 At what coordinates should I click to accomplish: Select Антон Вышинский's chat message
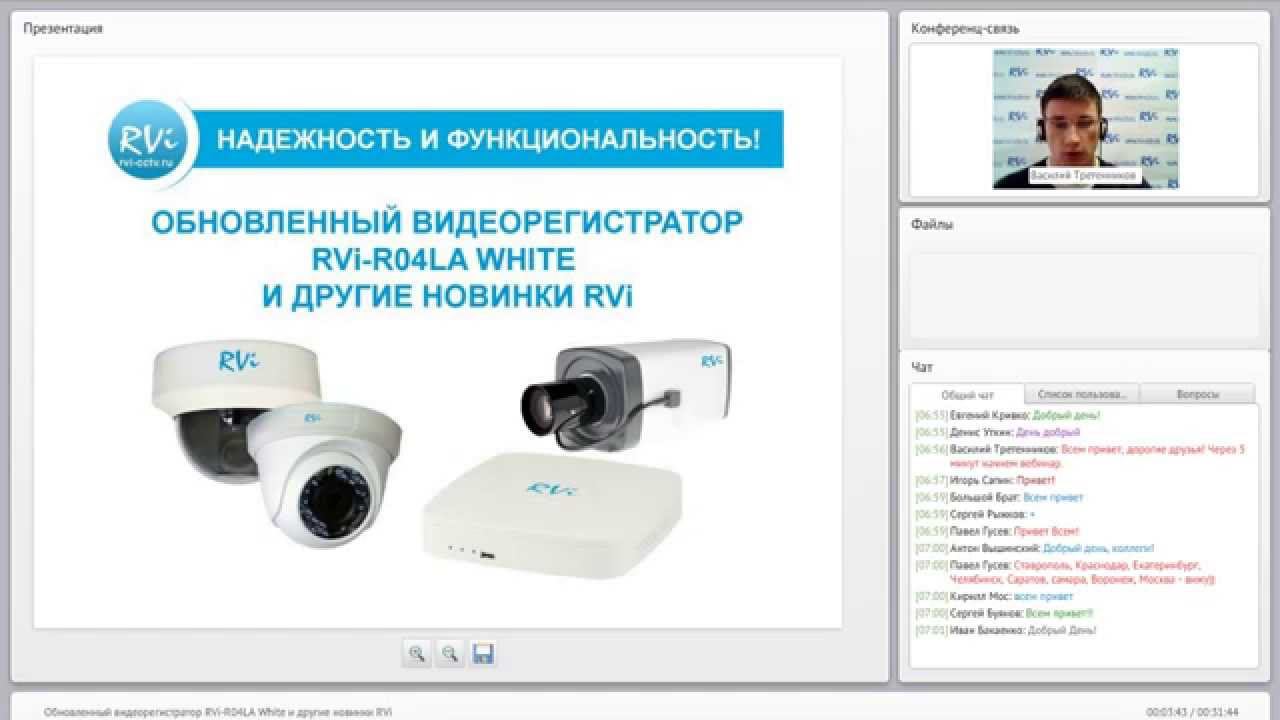(1035, 548)
